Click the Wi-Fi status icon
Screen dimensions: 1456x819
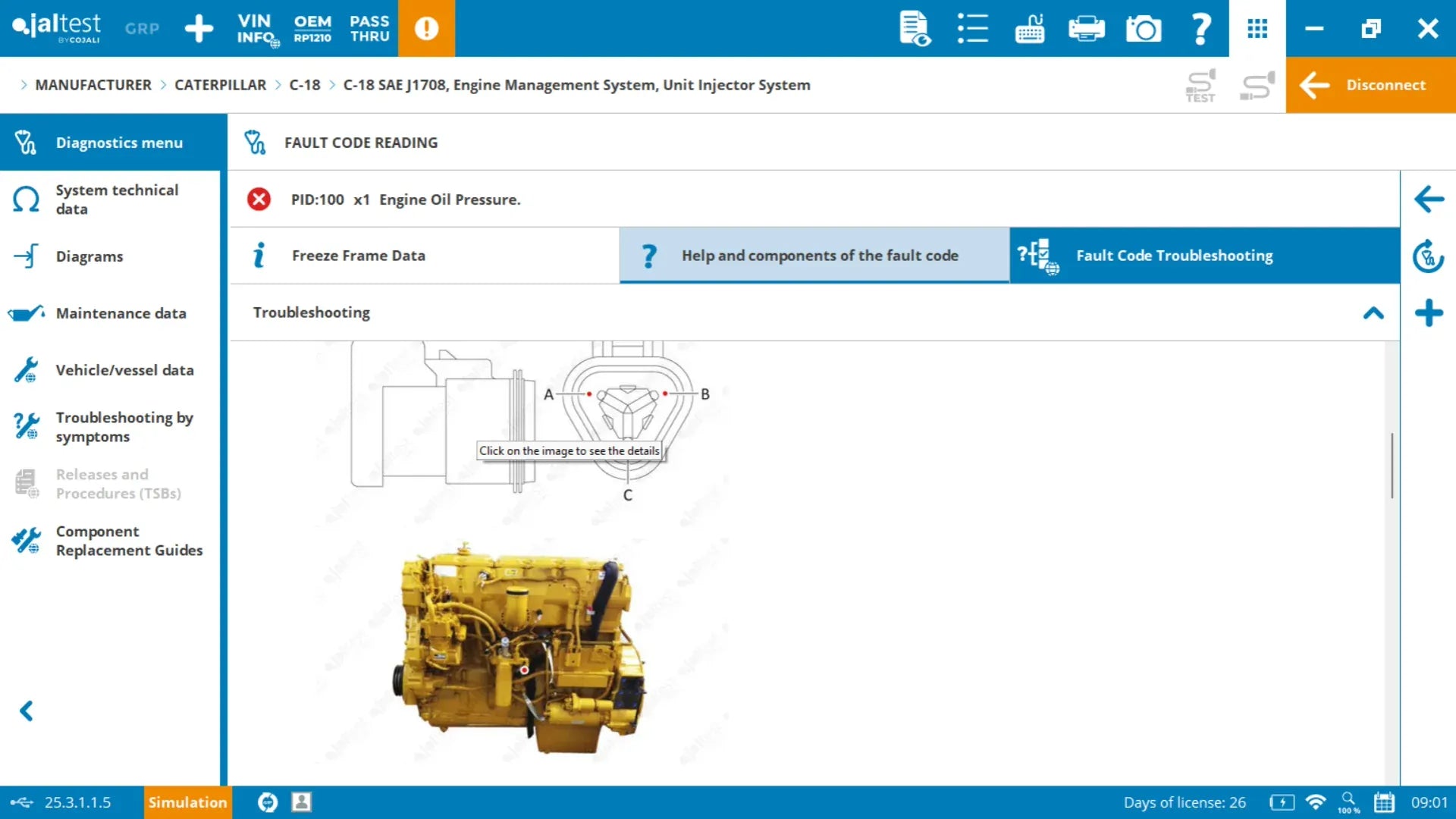pos(1316,802)
